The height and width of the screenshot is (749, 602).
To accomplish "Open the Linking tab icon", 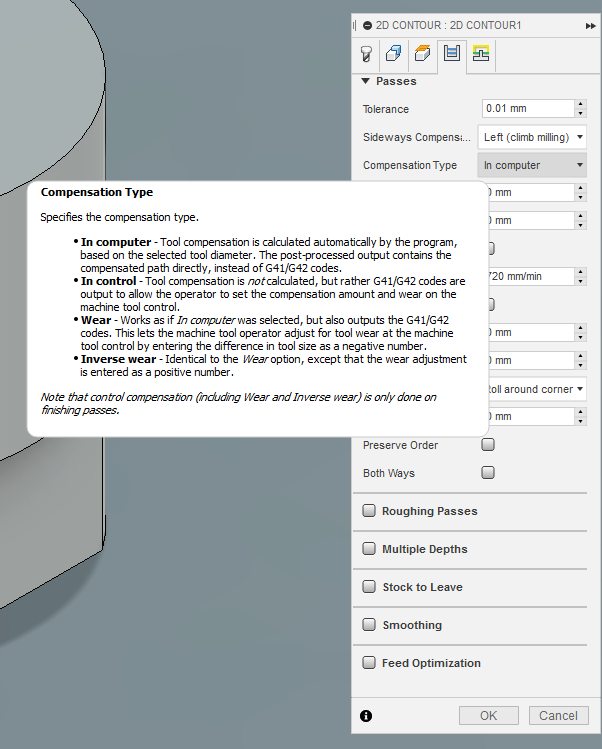I will click(x=481, y=54).
